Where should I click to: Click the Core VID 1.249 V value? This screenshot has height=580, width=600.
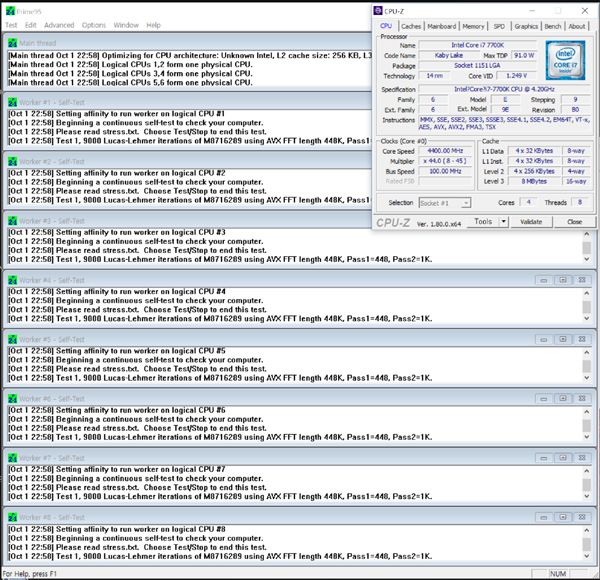(517, 76)
